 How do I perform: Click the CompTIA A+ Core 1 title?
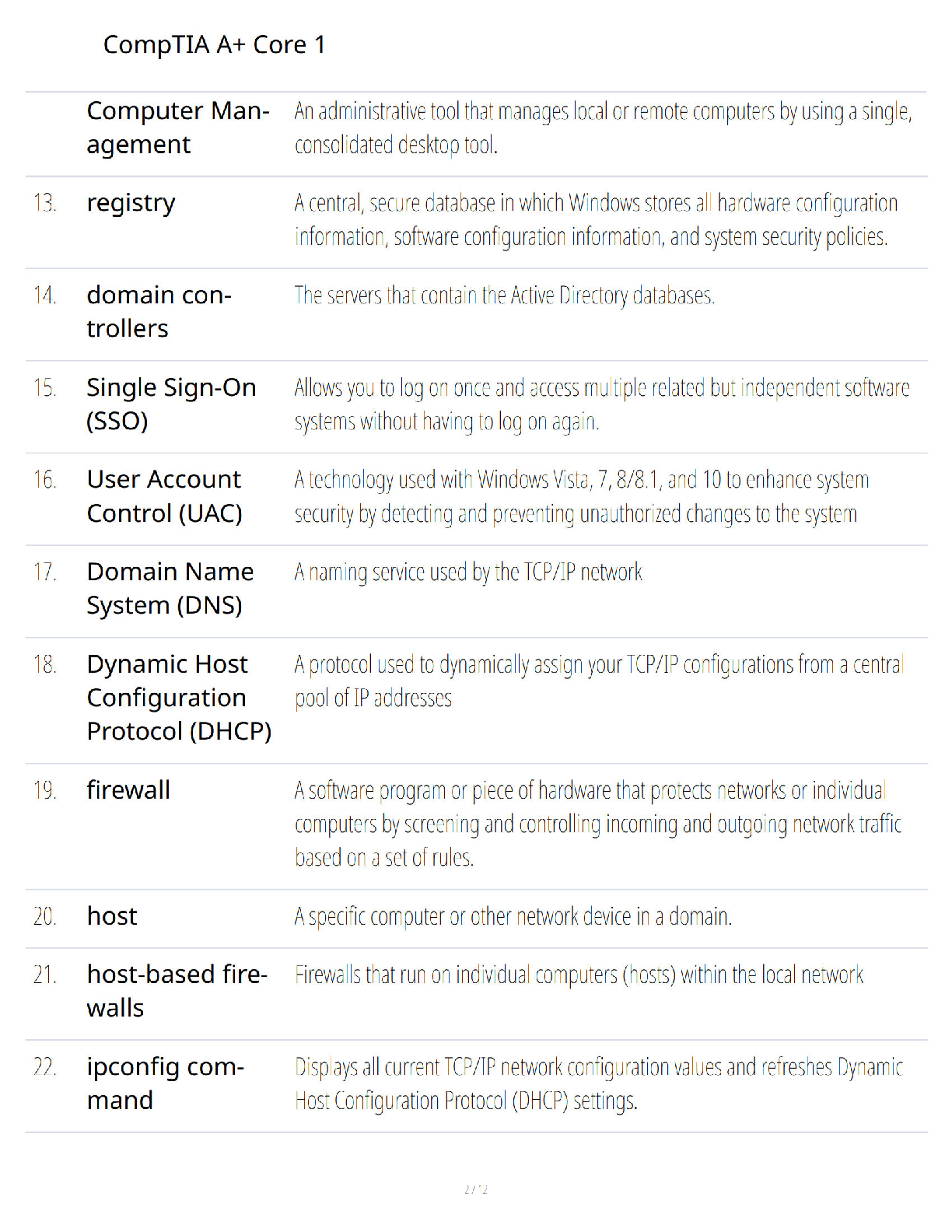214,45
